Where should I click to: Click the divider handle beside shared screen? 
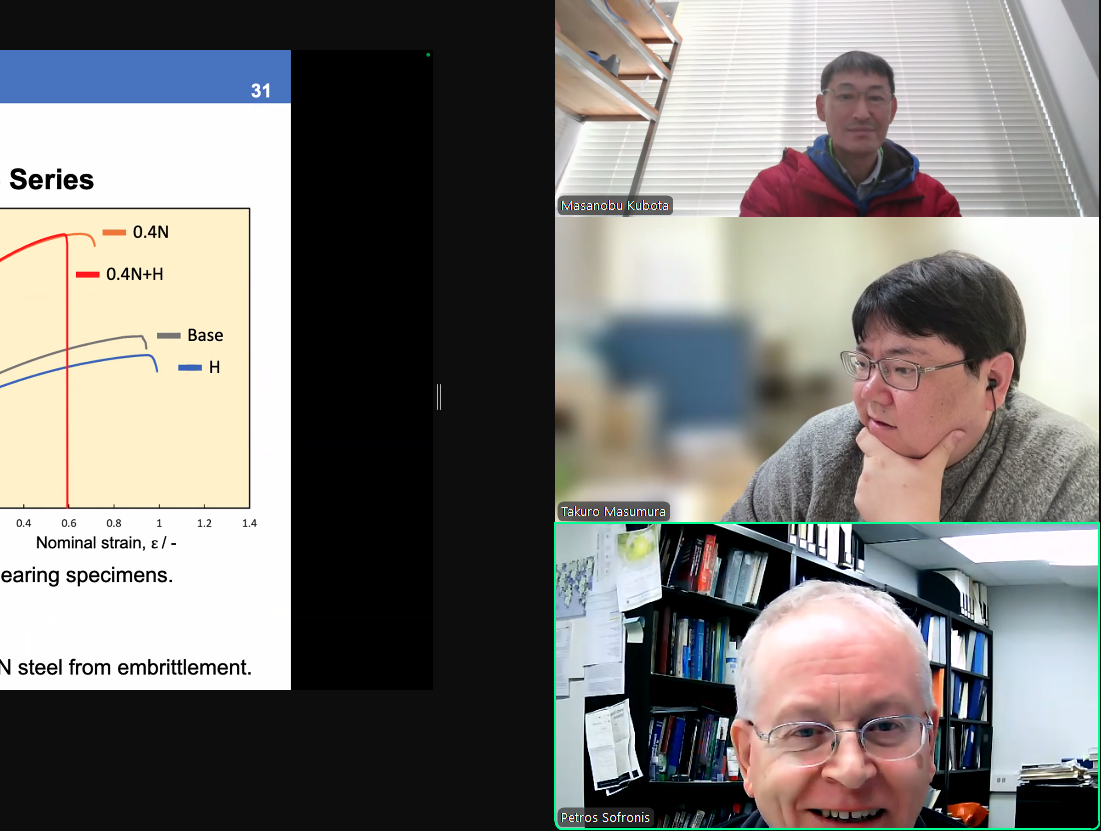click(x=439, y=397)
